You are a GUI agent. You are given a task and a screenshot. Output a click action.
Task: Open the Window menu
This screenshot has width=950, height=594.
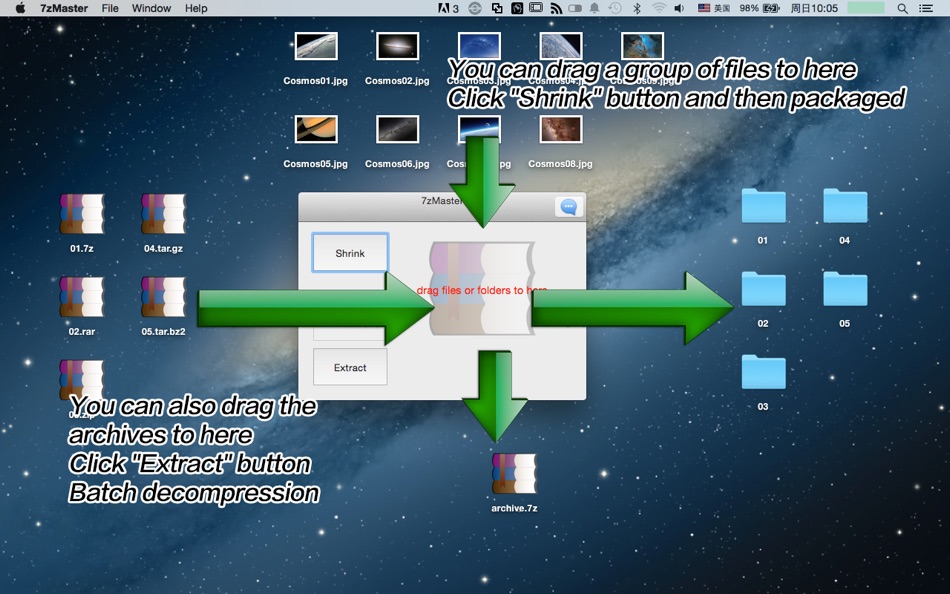click(151, 8)
